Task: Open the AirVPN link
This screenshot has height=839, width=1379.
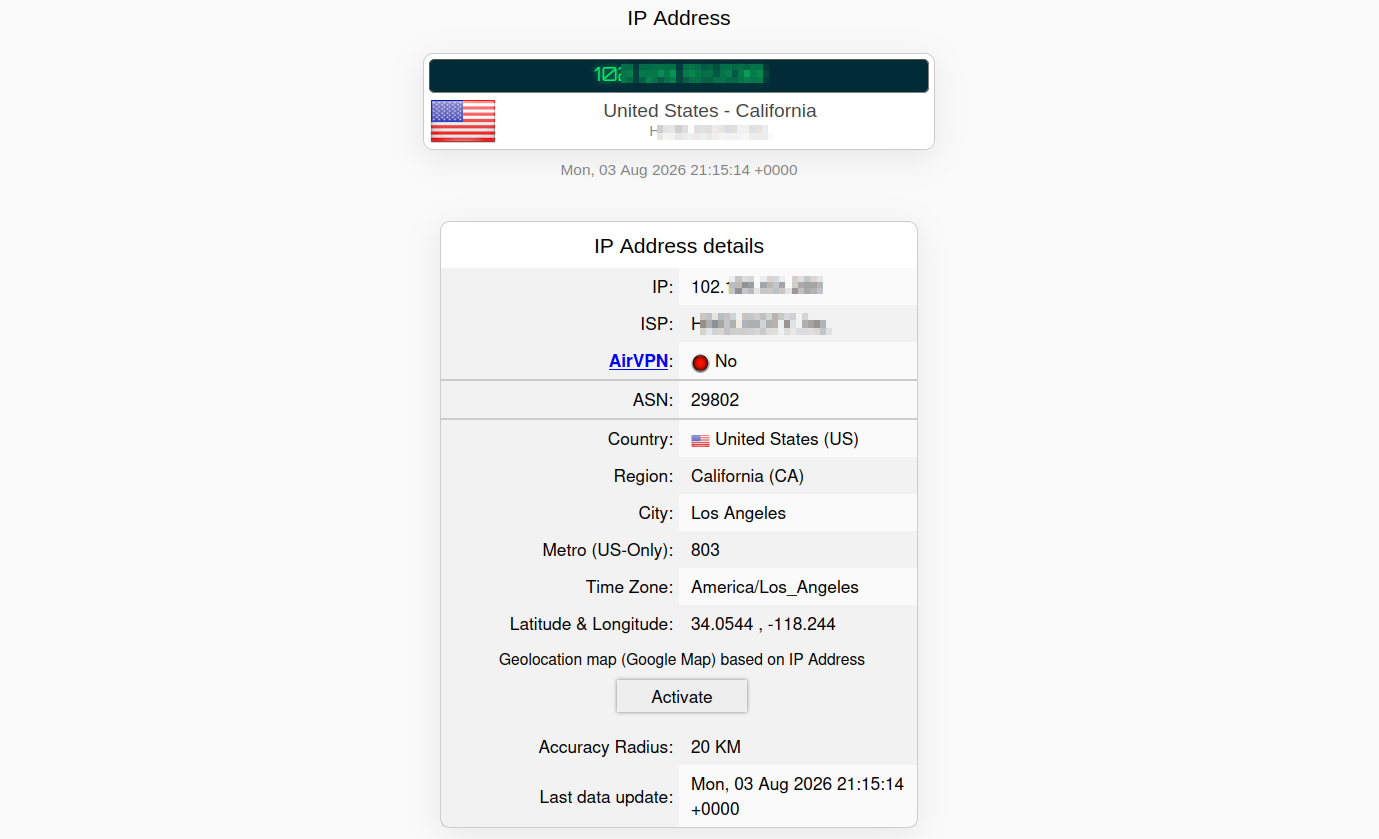Action: [x=638, y=361]
